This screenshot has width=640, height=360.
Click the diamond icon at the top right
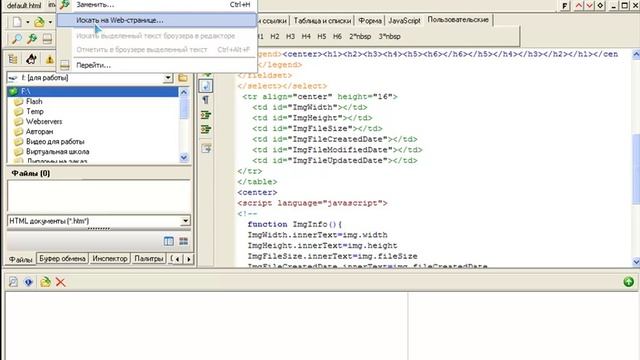tap(600, 6)
